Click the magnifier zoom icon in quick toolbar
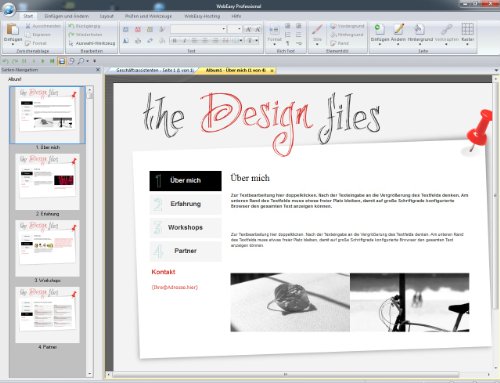 pyautogui.click(x=80, y=61)
